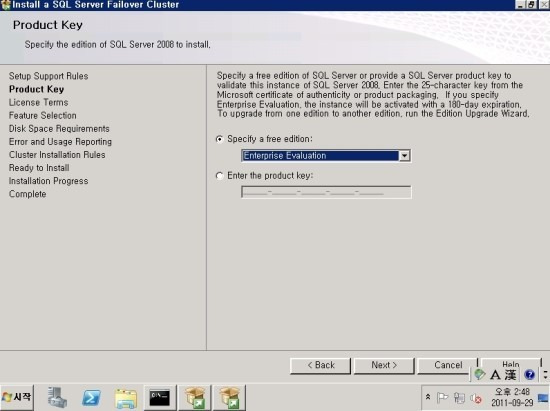Open the taskbar clock showing 2:48
The image size is (550, 411).
tap(512, 397)
